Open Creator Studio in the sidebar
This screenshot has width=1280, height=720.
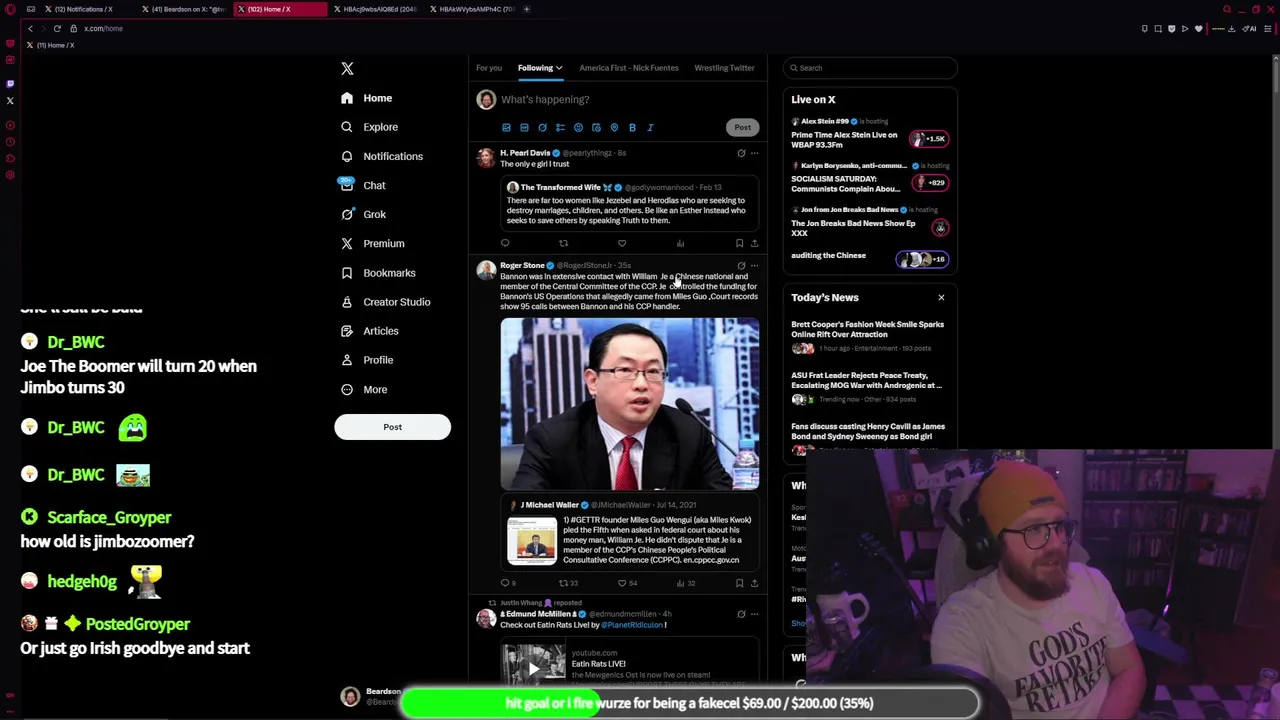(385, 301)
